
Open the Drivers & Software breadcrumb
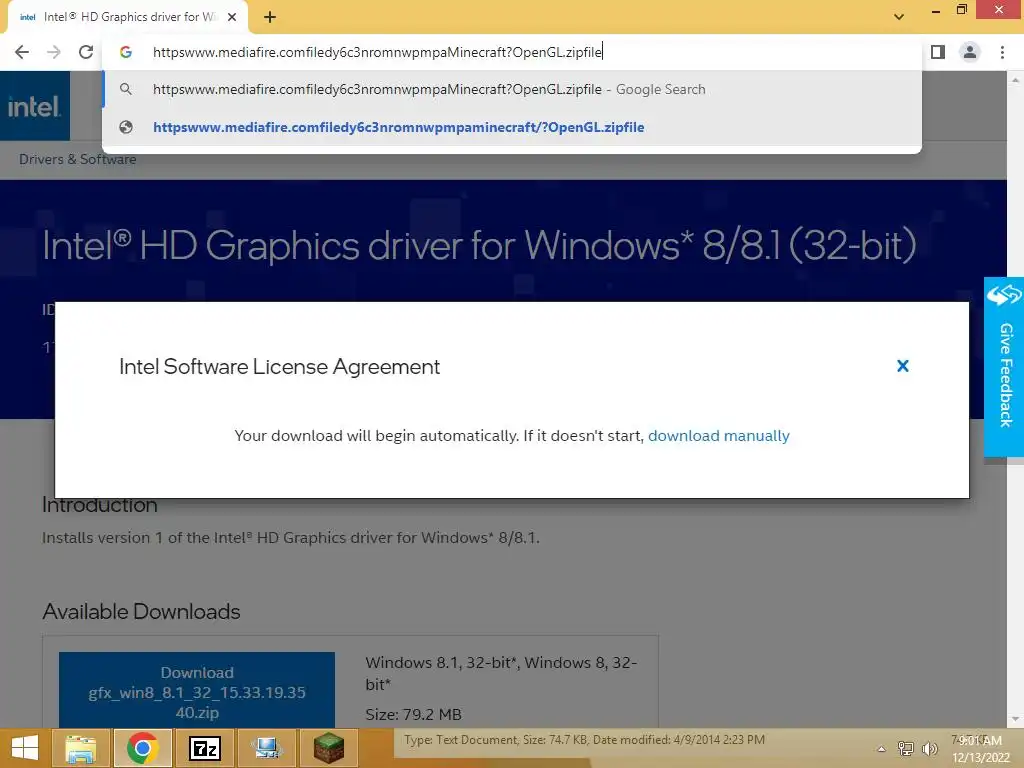[78, 159]
